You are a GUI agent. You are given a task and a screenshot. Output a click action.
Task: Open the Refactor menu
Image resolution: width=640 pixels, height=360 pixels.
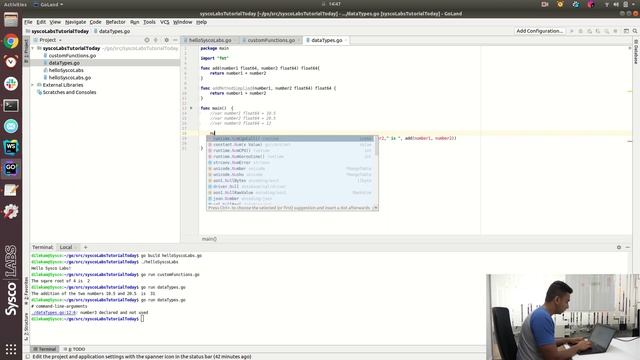[116, 22]
